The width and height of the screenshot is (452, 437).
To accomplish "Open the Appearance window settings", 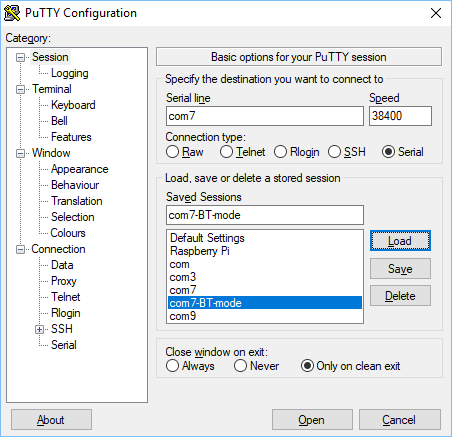I will (x=80, y=169).
